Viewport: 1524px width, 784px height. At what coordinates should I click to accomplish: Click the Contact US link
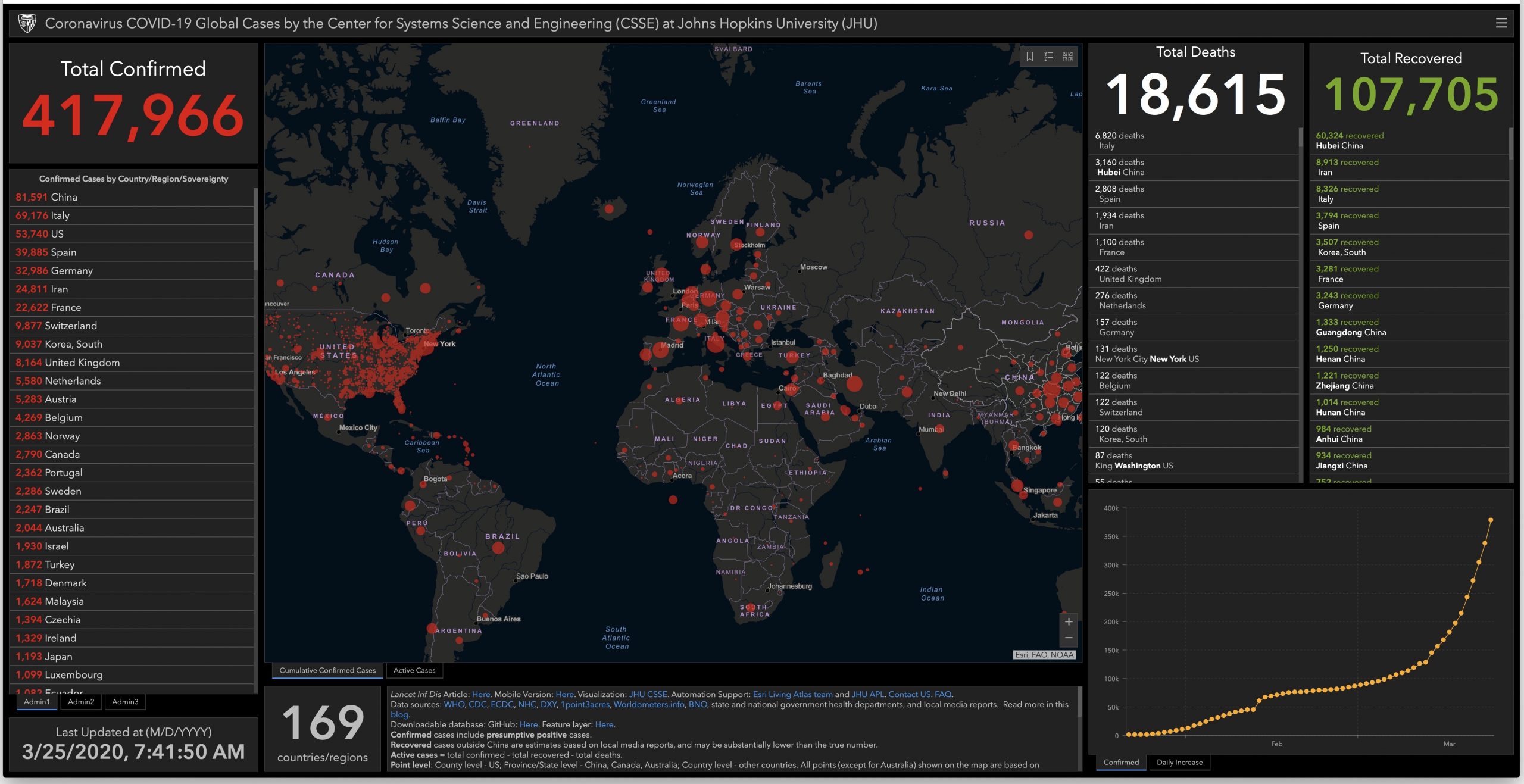coord(909,694)
